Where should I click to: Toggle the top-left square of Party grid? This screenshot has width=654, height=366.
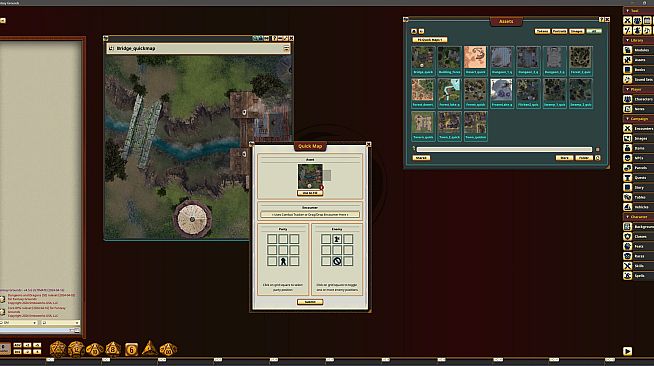pos(272,239)
